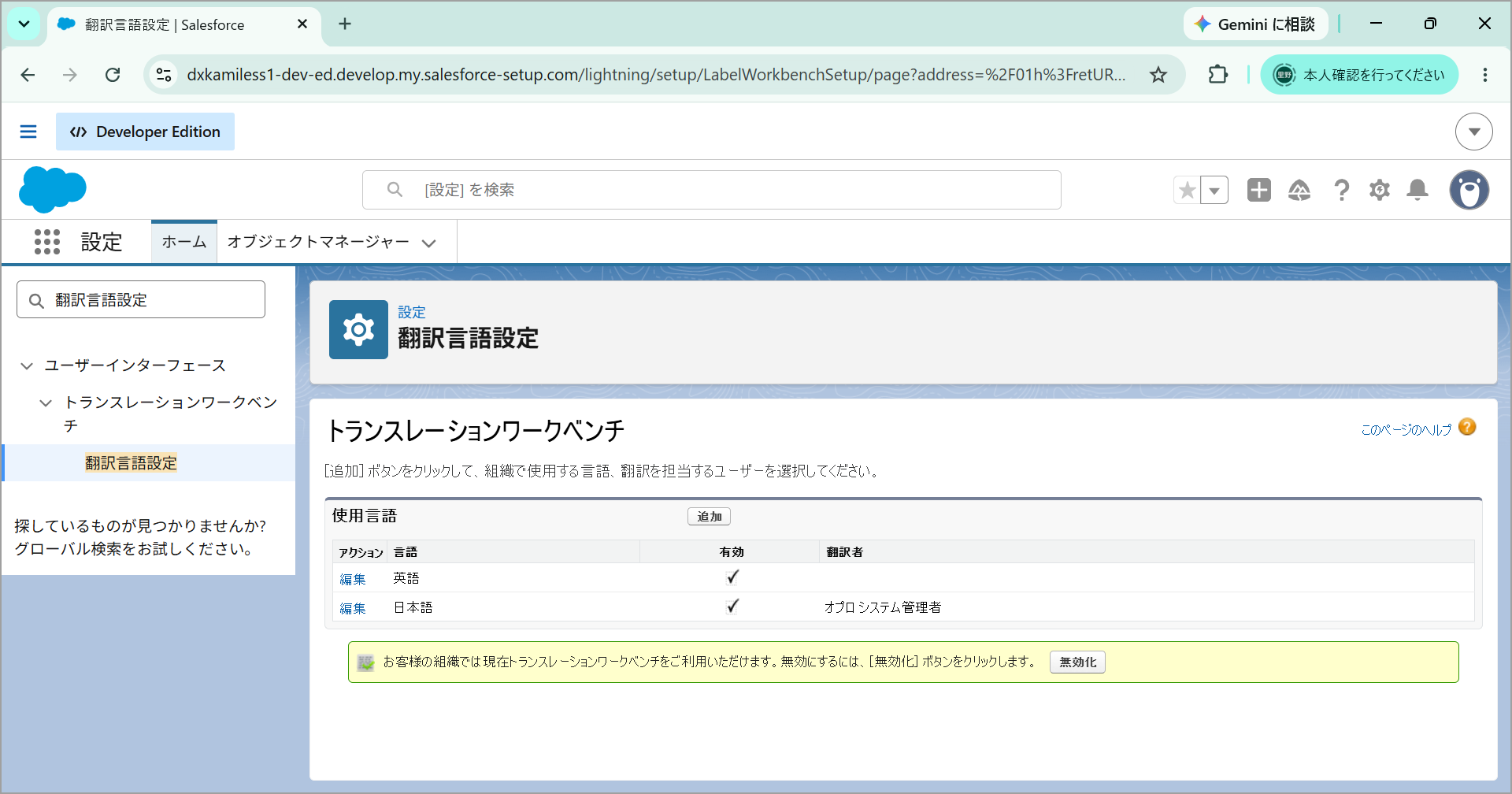Open the App Launcher dots grid
Viewport: 1512px width, 794px height.
(x=47, y=242)
